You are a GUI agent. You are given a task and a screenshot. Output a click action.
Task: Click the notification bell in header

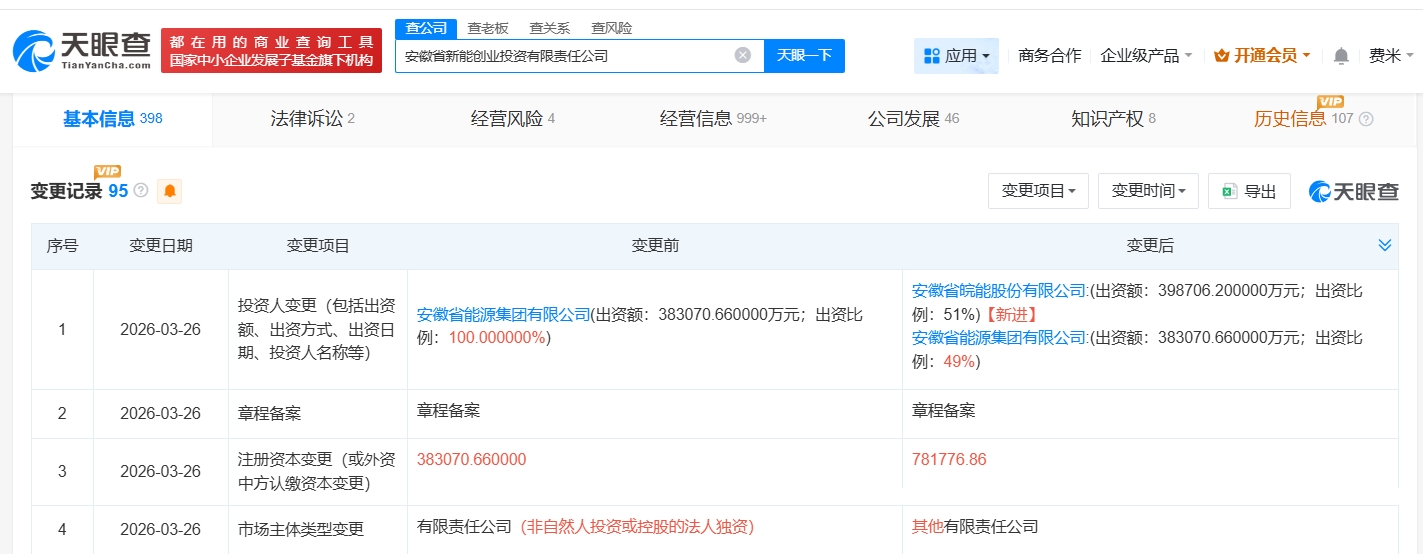point(1341,56)
